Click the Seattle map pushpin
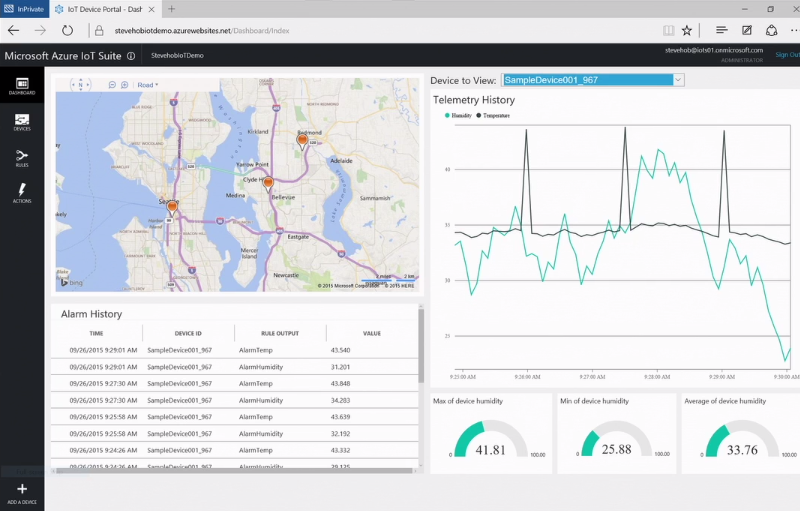The height and width of the screenshot is (511, 800). pyautogui.click(x=172, y=207)
